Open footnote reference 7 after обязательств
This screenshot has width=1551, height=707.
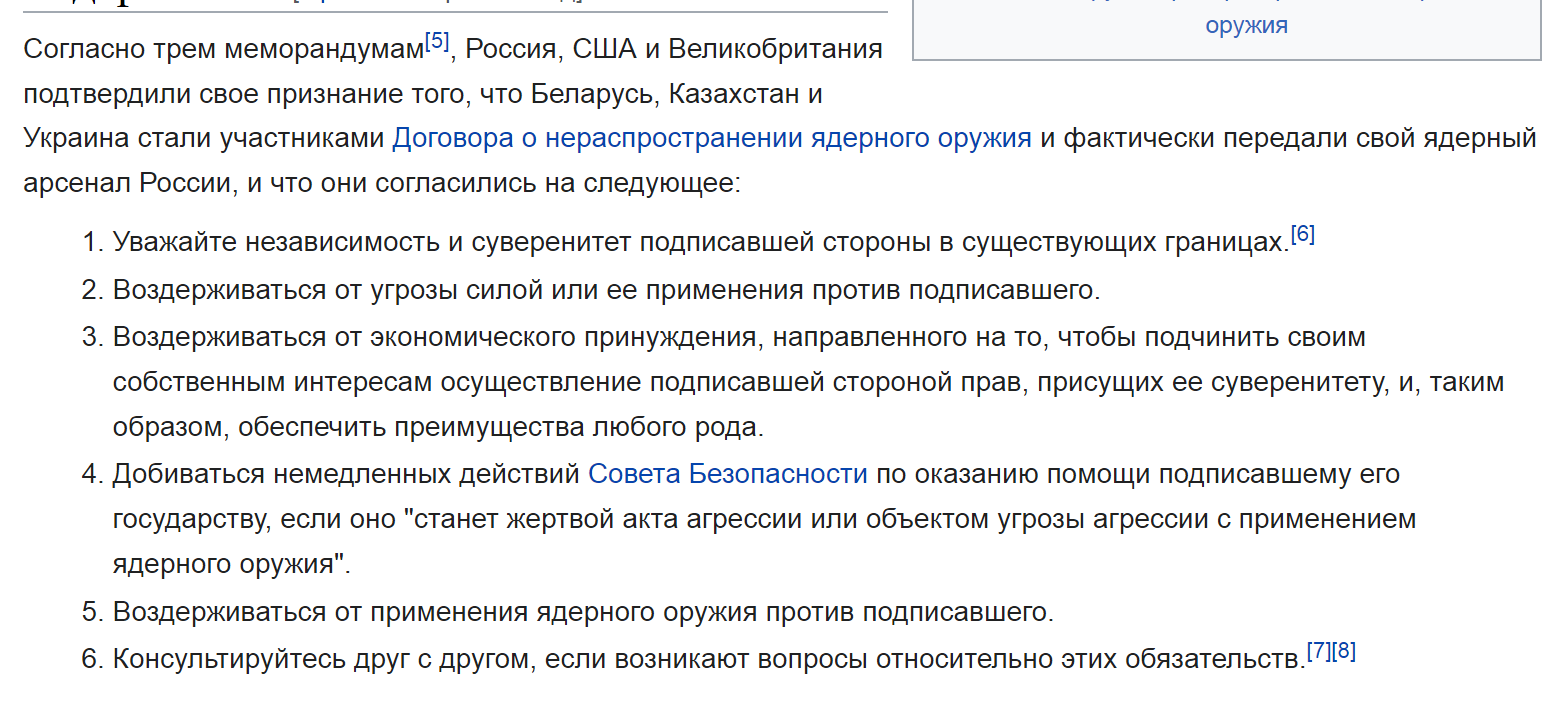click(1319, 651)
